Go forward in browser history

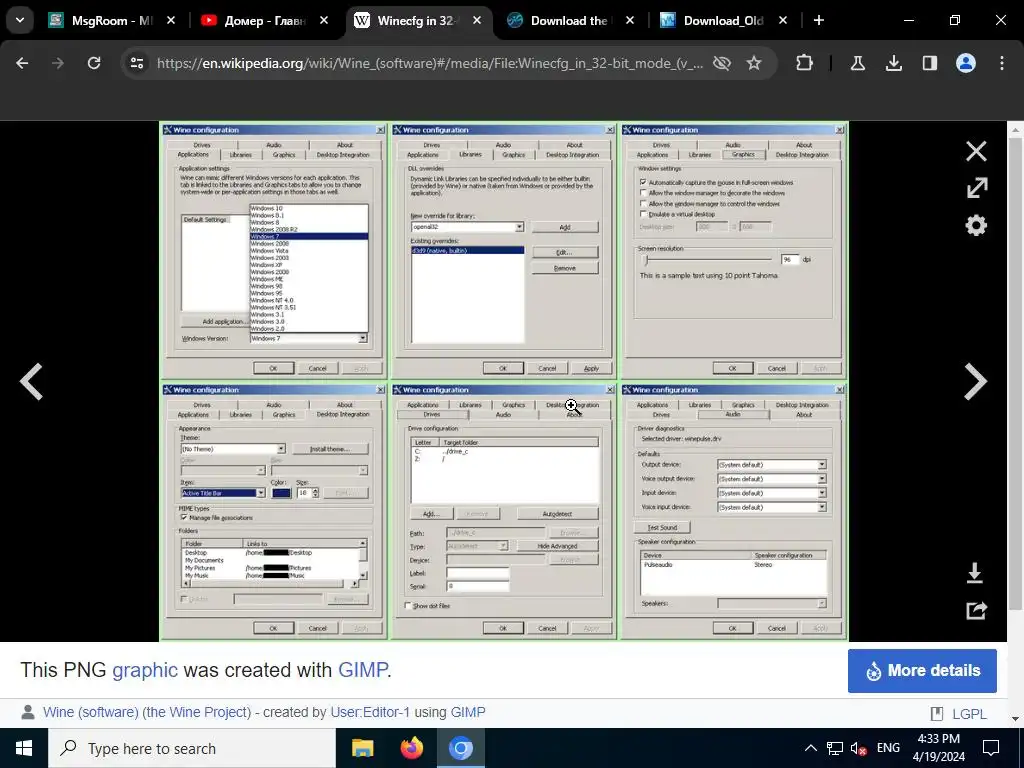pos(58,63)
